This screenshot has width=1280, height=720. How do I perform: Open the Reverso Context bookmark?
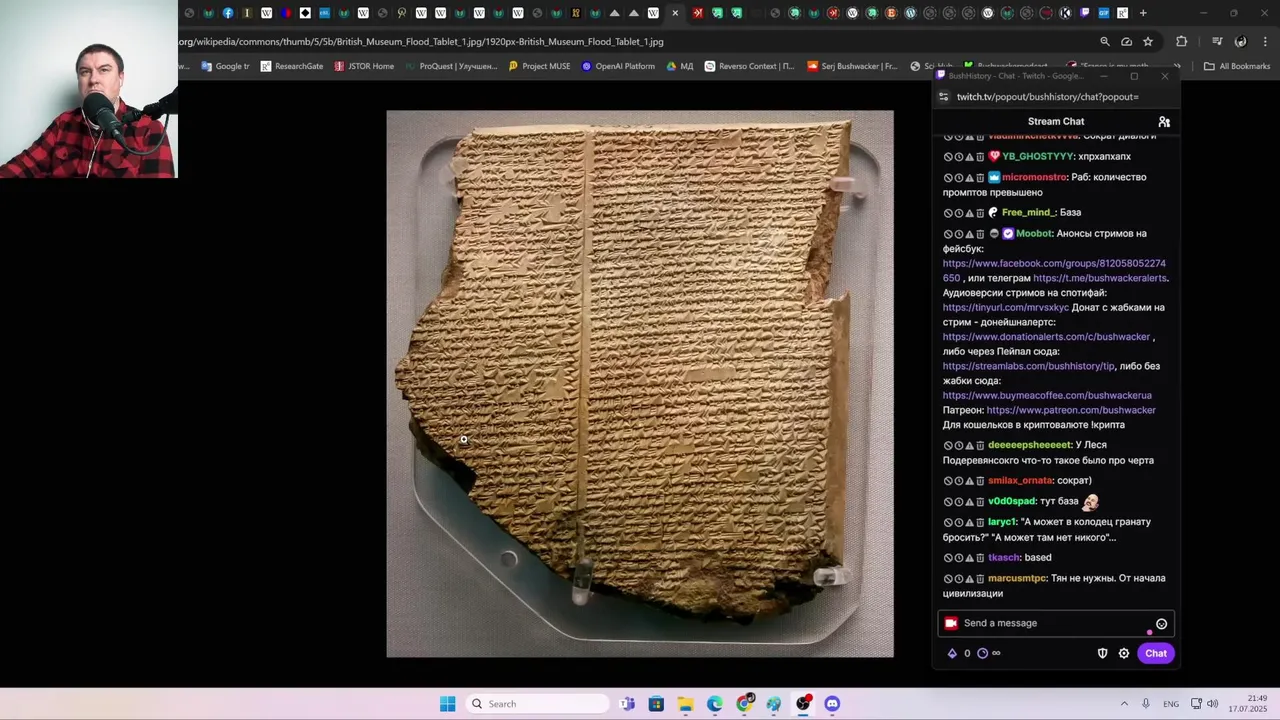[749, 66]
